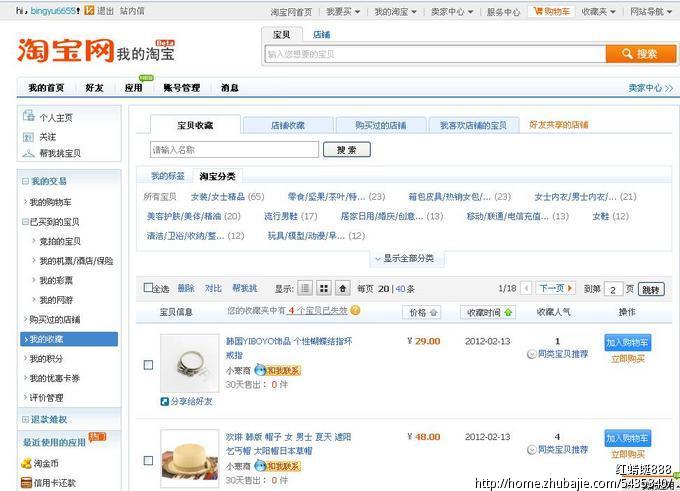Open the 我要买 dropdown menu
Screen dimensions: 680x491
(343, 11)
